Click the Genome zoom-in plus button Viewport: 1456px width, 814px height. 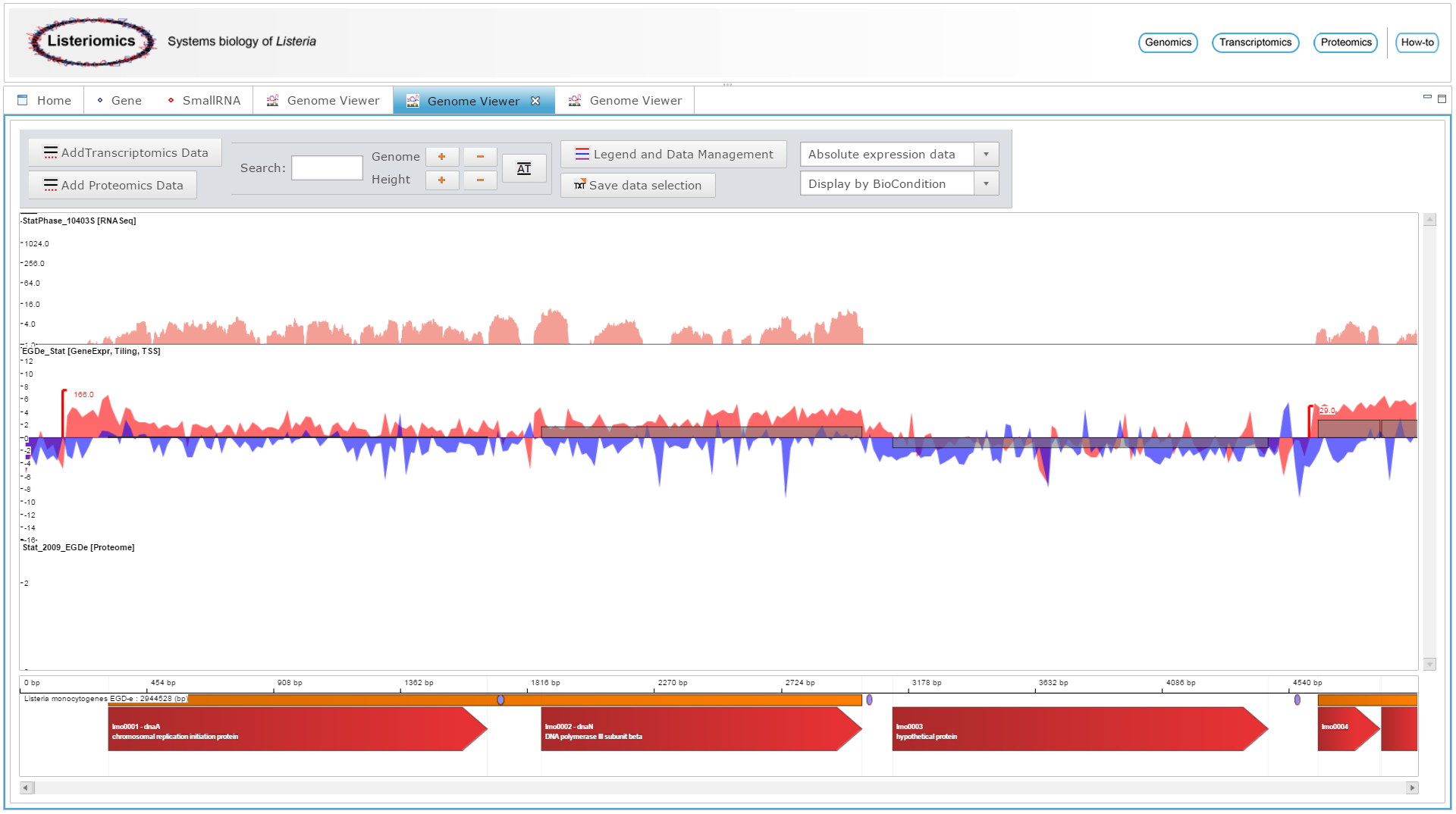click(x=441, y=157)
